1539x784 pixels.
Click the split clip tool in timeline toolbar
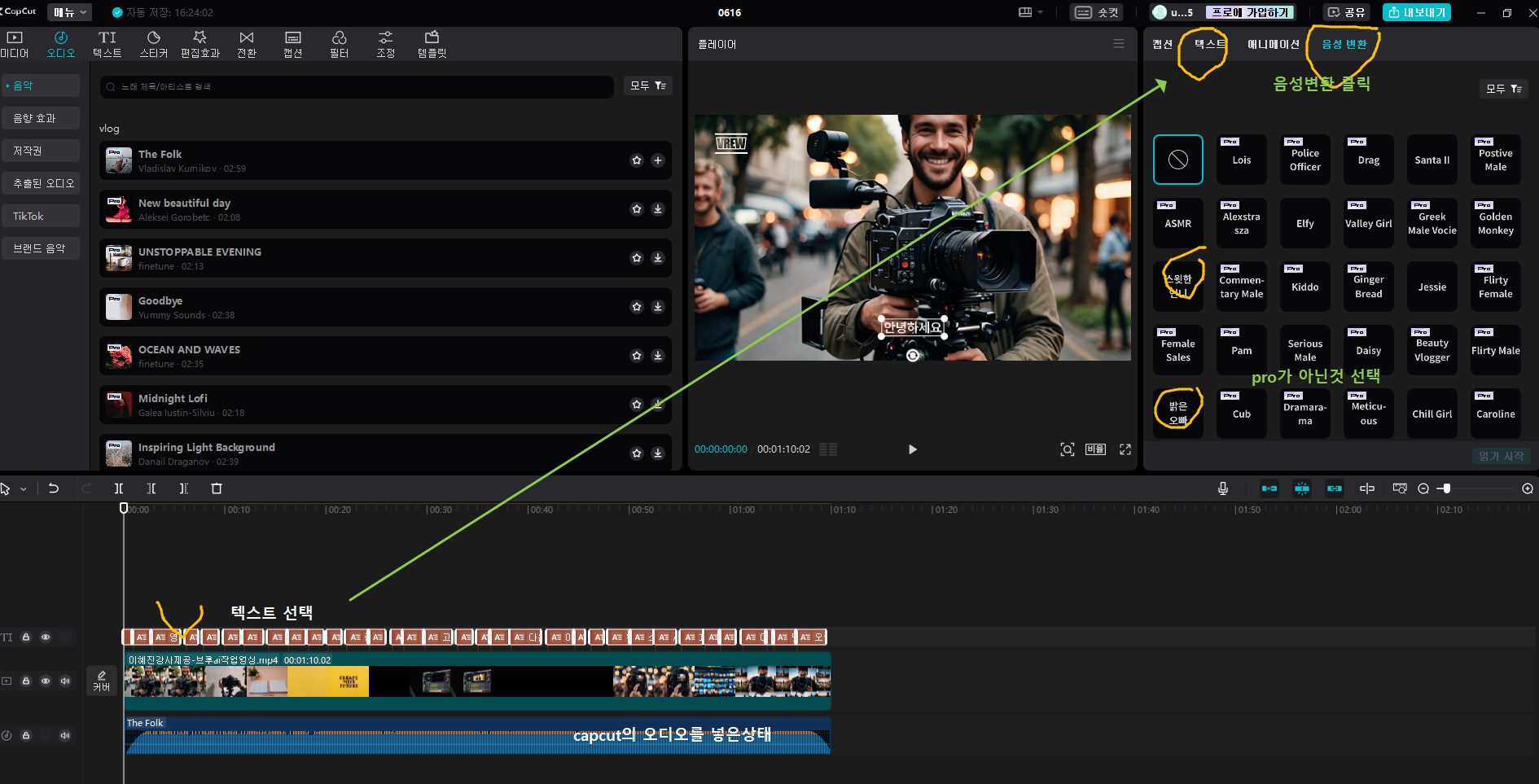pyautogui.click(x=119, y=488)
